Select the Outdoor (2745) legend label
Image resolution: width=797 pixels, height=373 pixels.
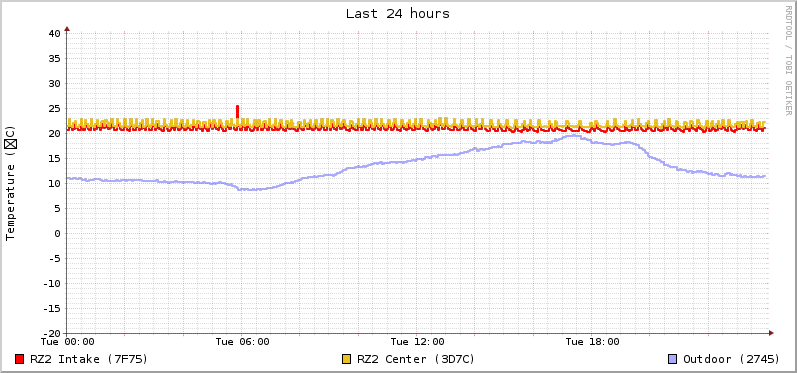pyautogui.click(x=731, y=359)
